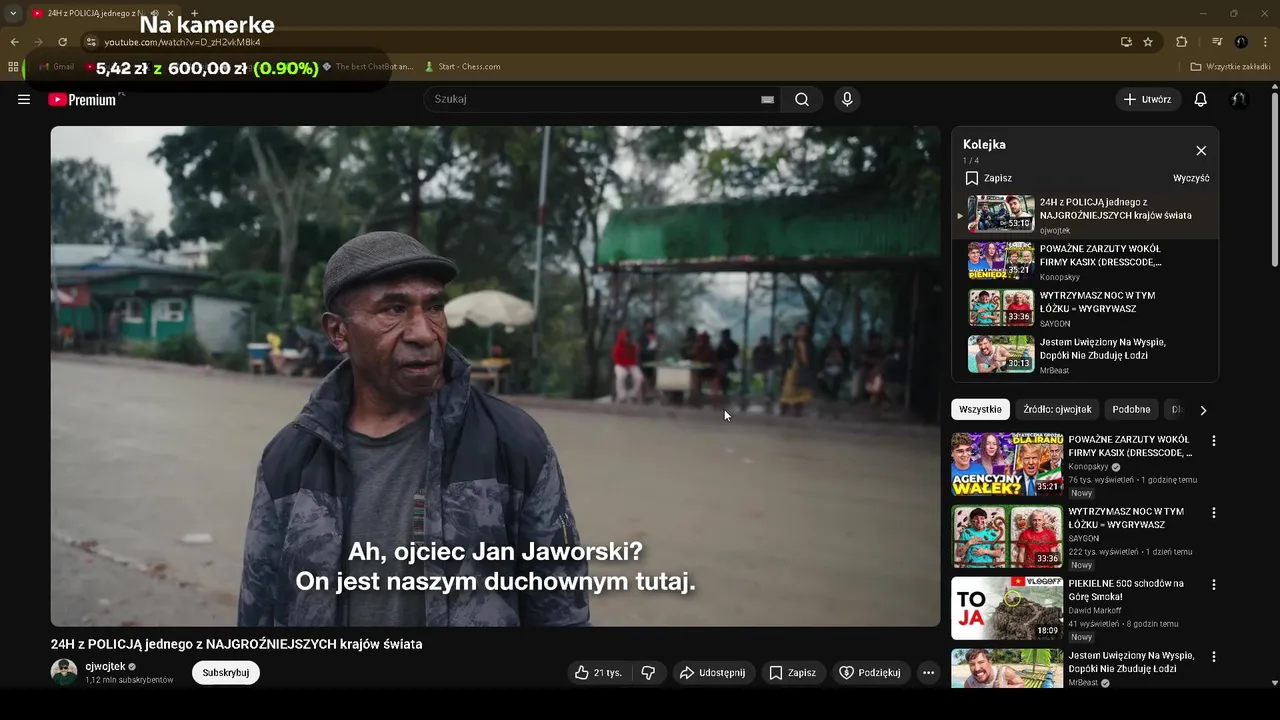Open a new browser tab
The height and width of the screenshot is (720, 1280).
[194, 13]
